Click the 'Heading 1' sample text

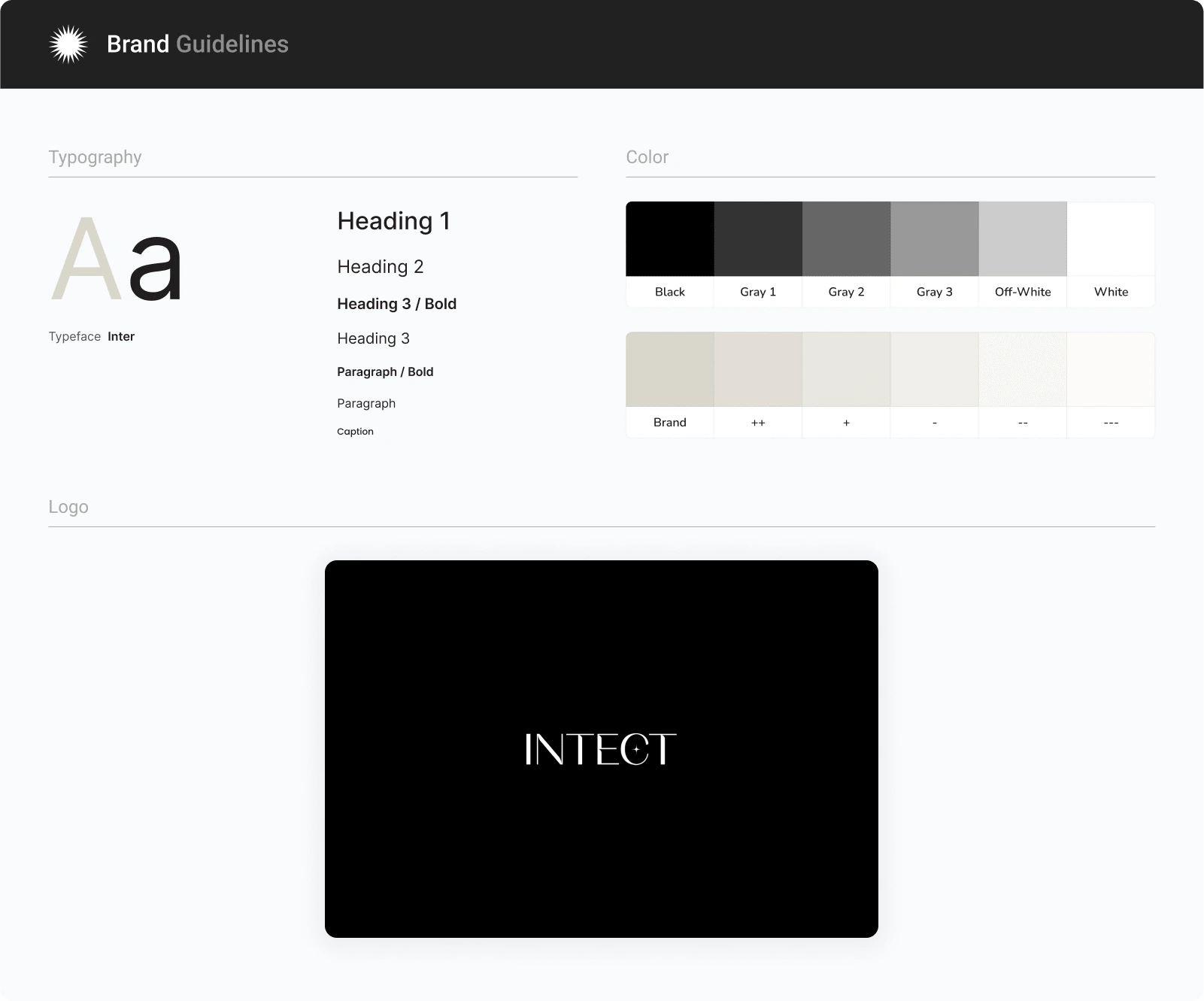[x=394, y=221]
